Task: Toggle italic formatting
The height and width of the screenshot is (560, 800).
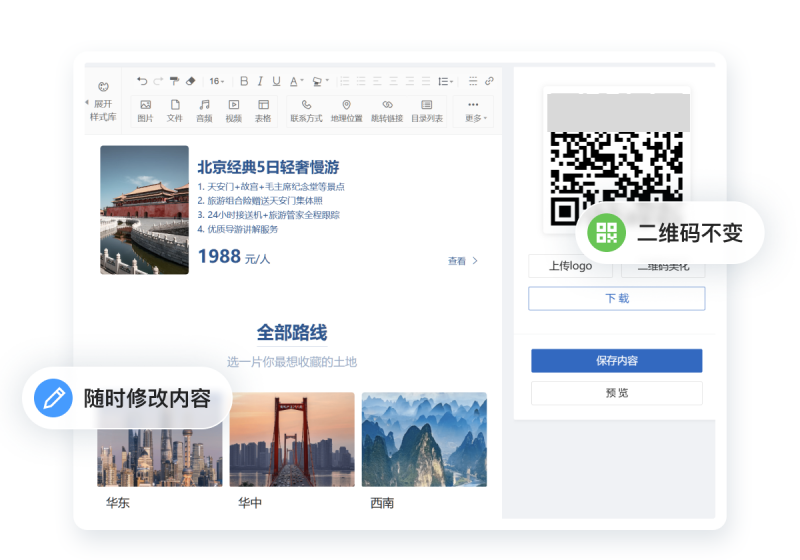Action: click(260, 81)
